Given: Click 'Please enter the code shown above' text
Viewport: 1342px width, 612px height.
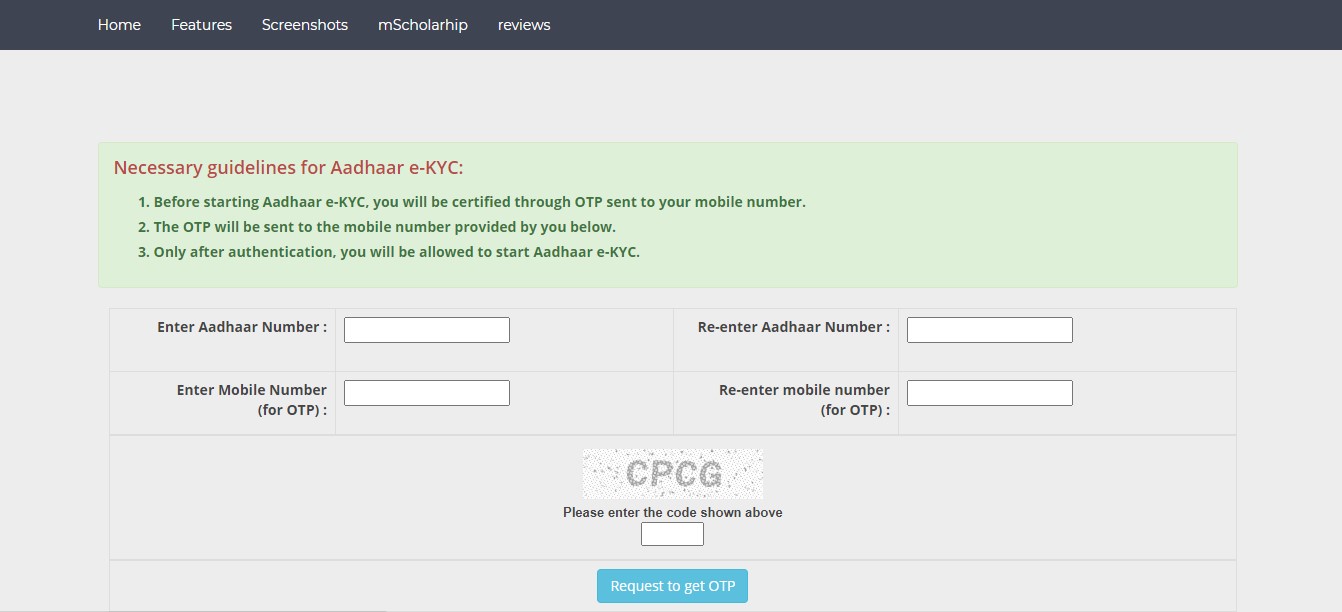Looking at the screenshot, I should pos(673,513).
